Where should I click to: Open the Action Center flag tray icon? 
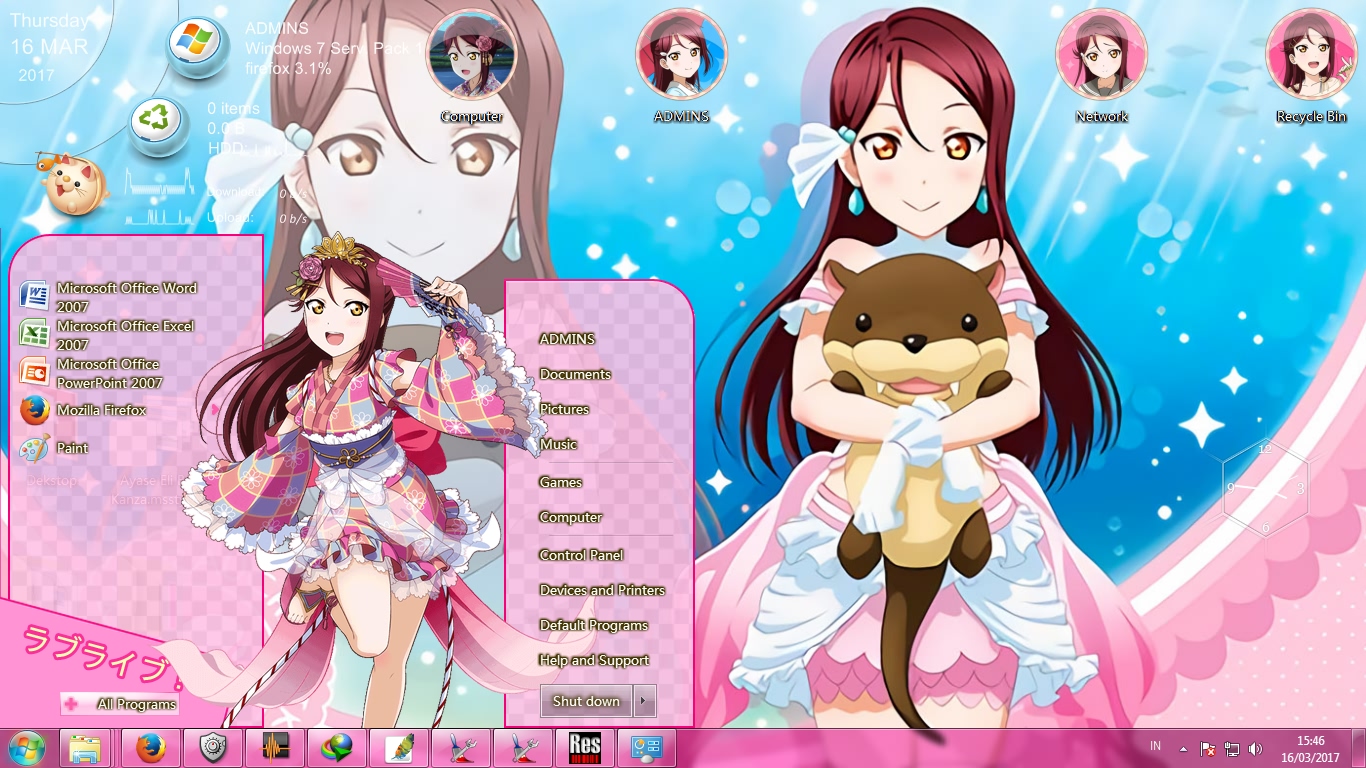coord(1208,748)
